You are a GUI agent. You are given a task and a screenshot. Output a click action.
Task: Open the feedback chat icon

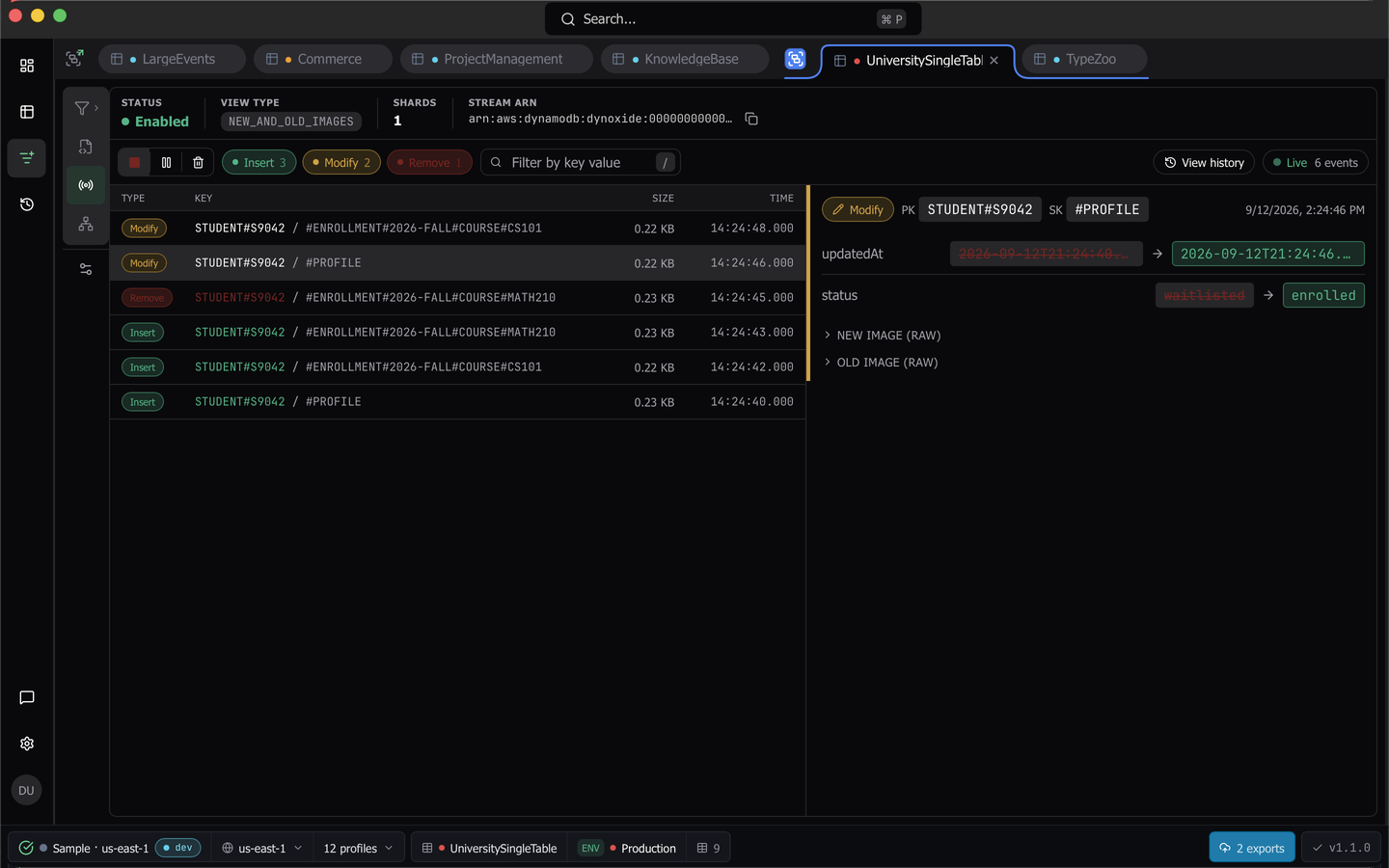(27, 697)
